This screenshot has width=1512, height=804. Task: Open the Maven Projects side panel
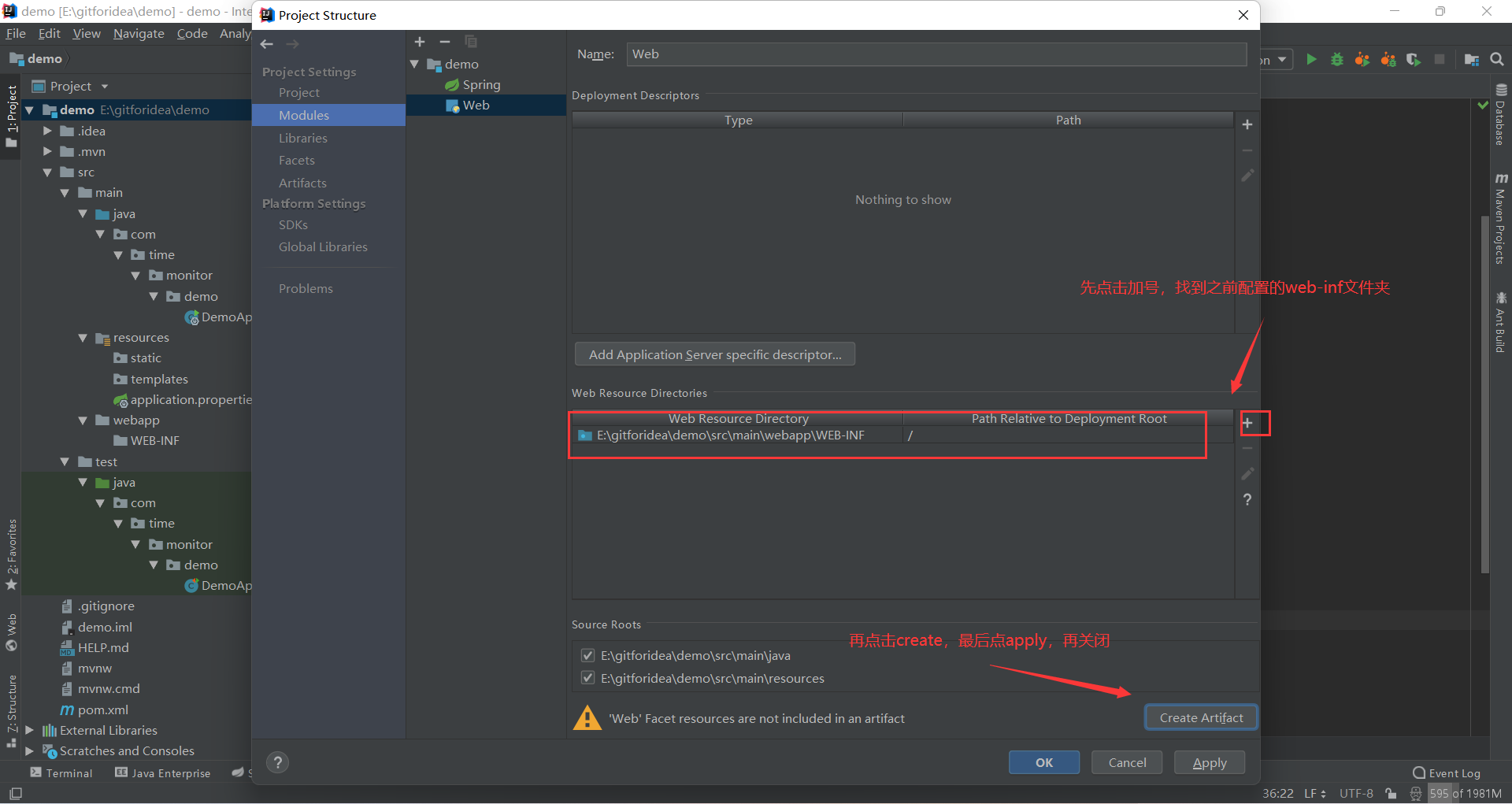tap(1500, 218)
